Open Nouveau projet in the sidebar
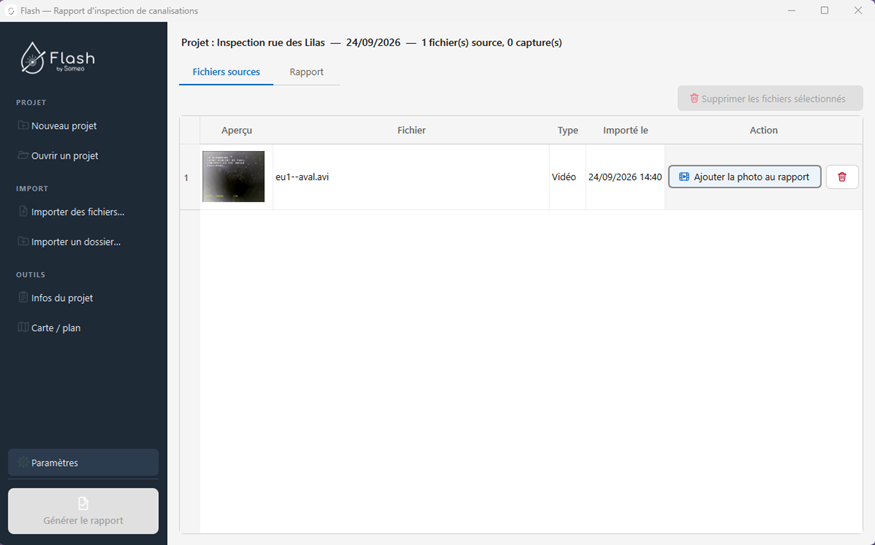The image size is (875, 545). pyautogui.click(x=83, y=126)
